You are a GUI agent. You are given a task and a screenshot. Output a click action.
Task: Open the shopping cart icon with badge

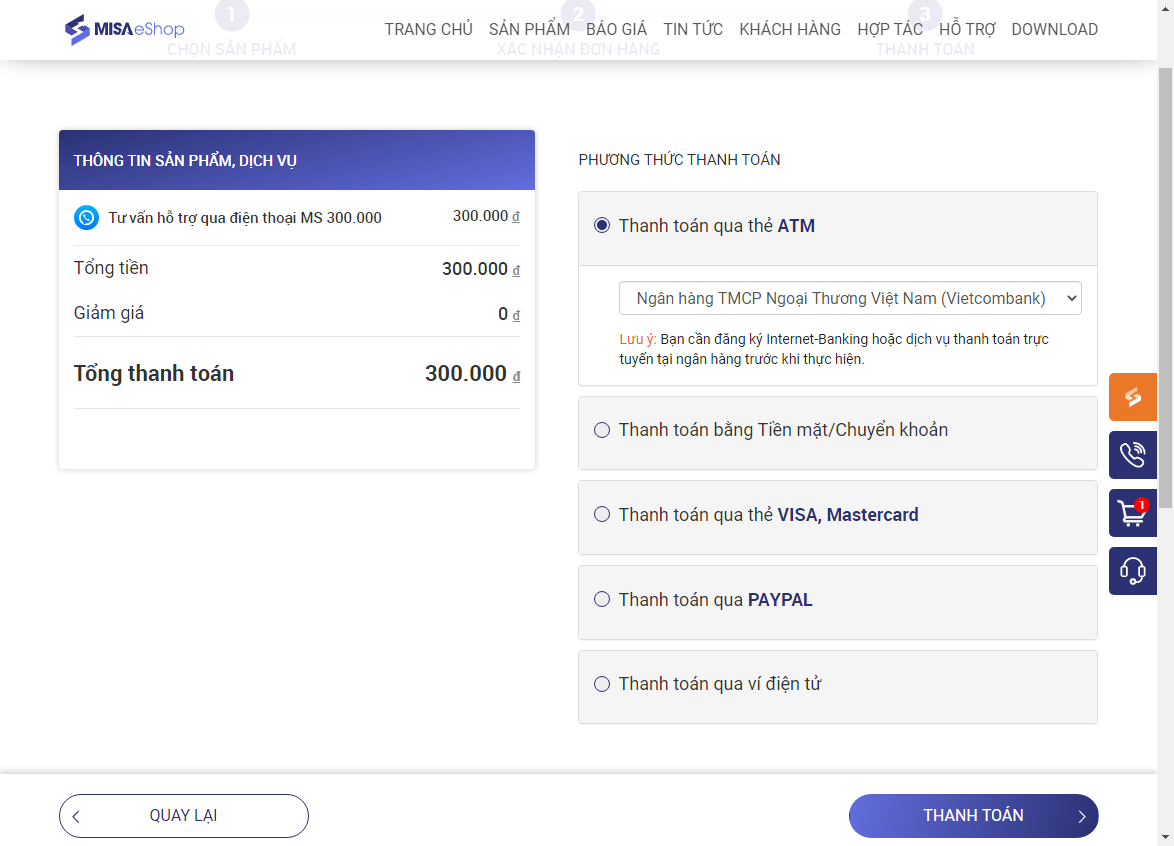pos(1133,513)
